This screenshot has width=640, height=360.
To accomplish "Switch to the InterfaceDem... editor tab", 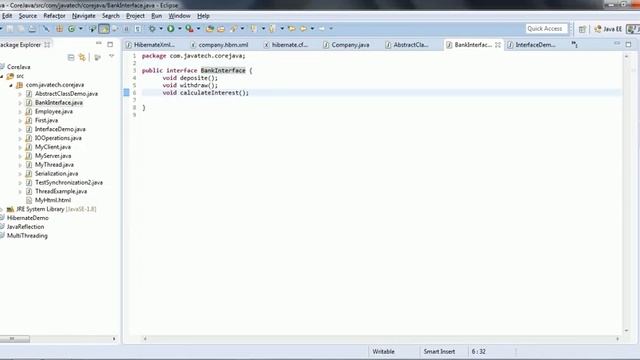I will click(x=531, y=45).
